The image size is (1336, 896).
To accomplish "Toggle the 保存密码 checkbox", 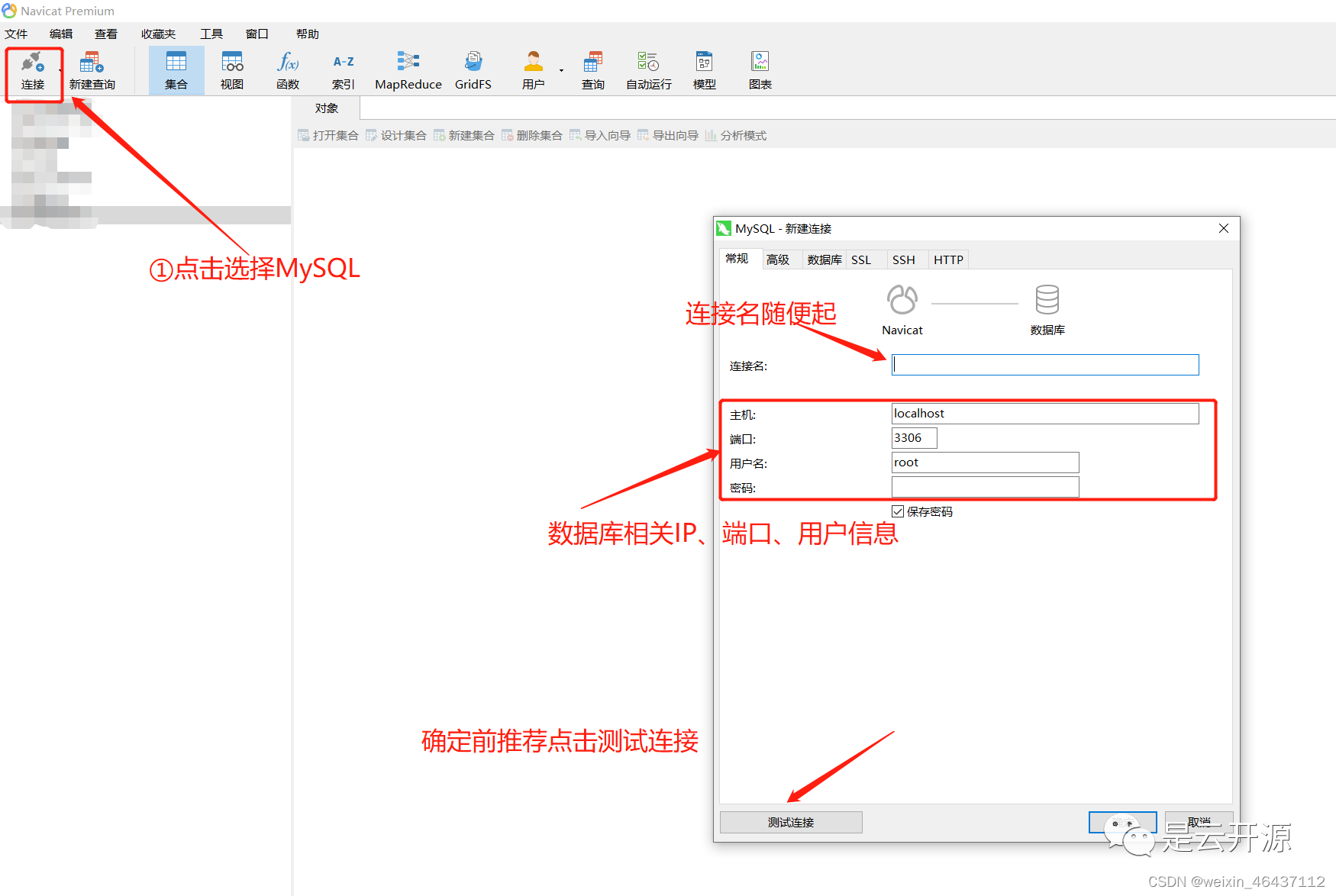I will (898, 511).
